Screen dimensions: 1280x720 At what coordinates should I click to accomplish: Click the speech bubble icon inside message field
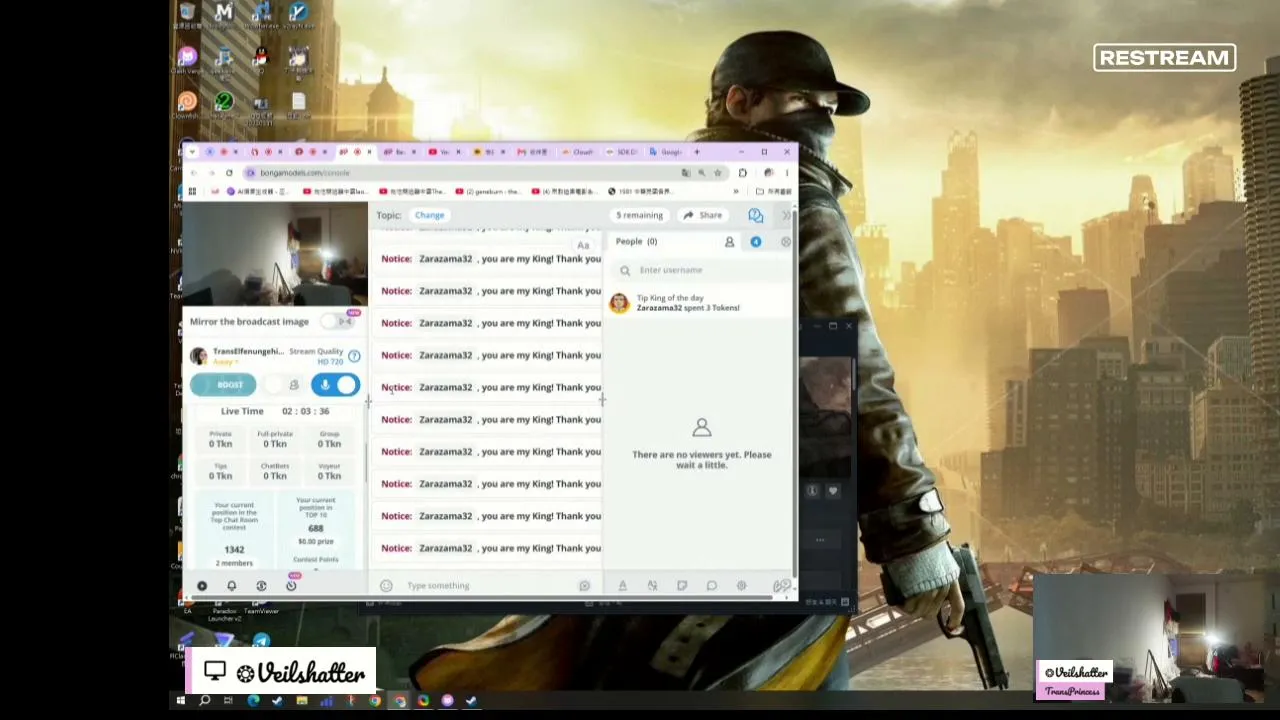(x=584, y=586)
